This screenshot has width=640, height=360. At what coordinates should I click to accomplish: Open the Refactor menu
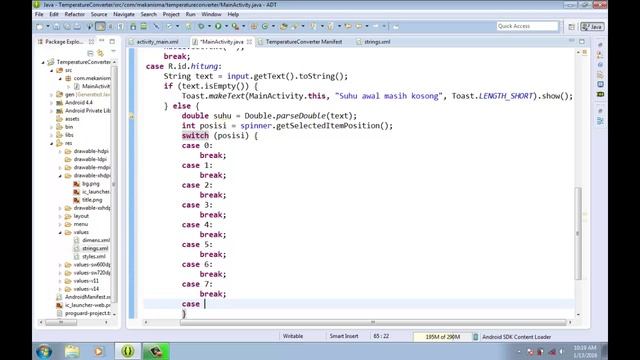tap(75, 14)
